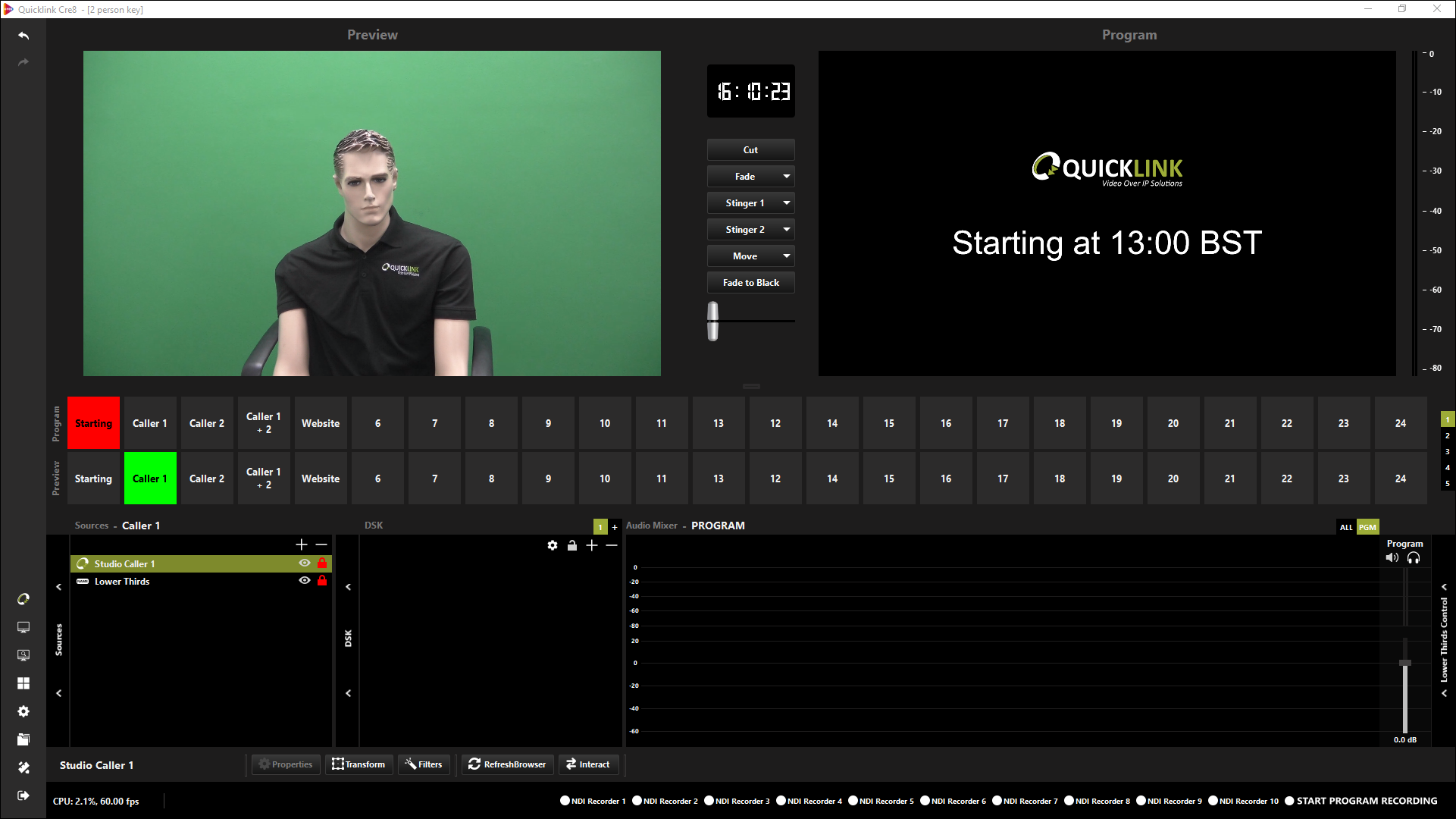Click the Program headphones monitor icon
Screen dimensions: 1456x819
coord(1414,558)
